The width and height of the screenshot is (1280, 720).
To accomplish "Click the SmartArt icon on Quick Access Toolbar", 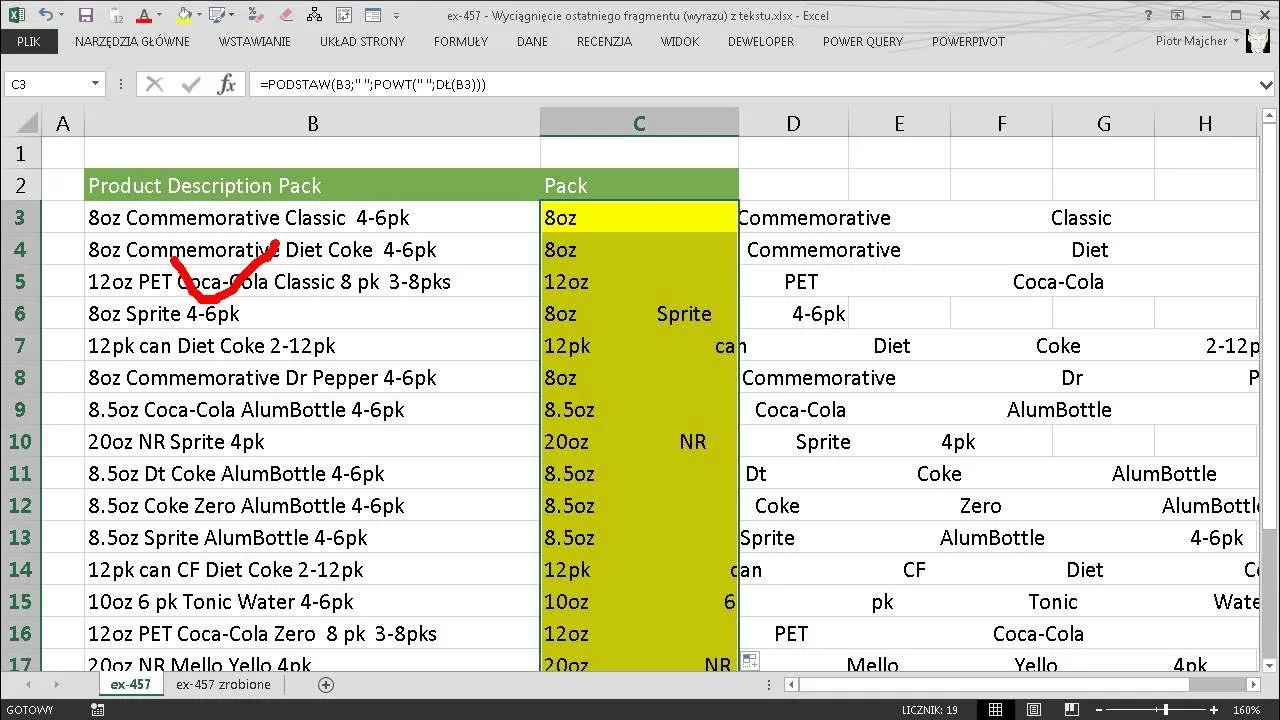I will (314, 13).
